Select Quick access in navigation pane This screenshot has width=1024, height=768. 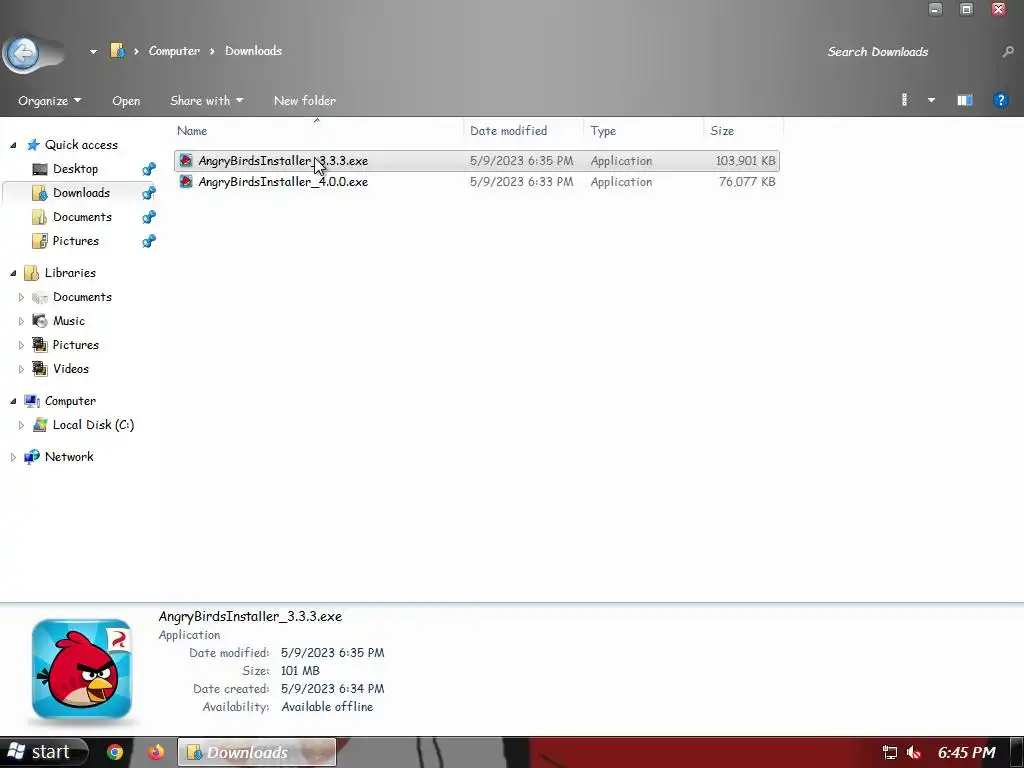(x=81, y=145)
